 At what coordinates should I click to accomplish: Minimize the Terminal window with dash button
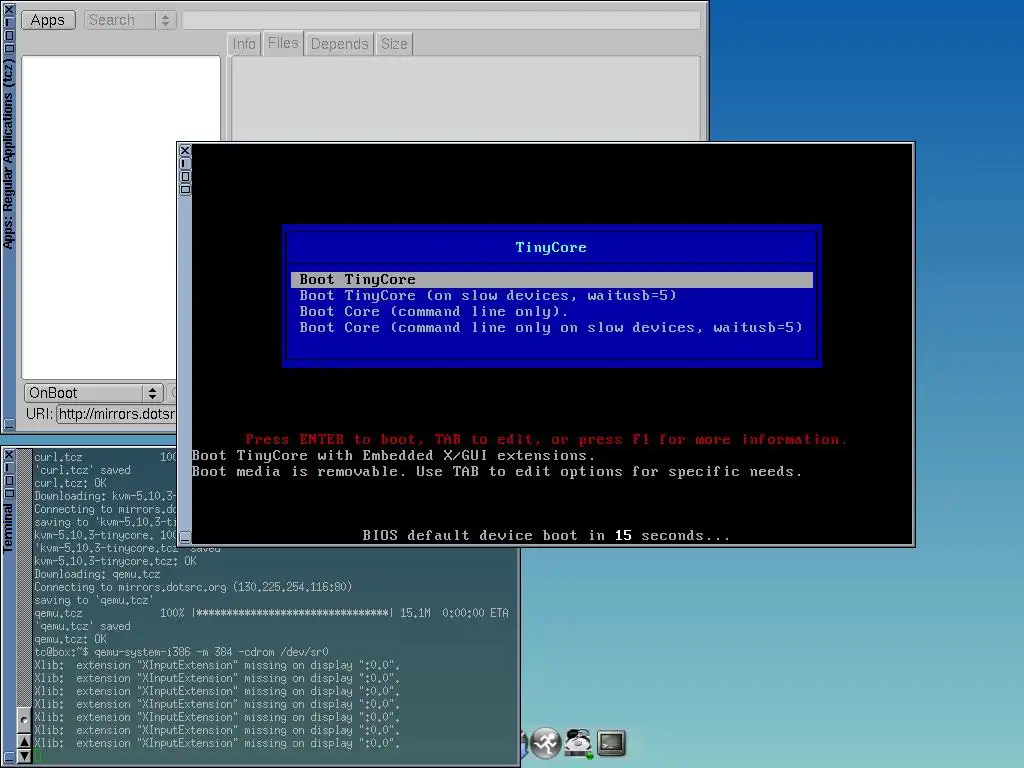[x=9, y=467]
